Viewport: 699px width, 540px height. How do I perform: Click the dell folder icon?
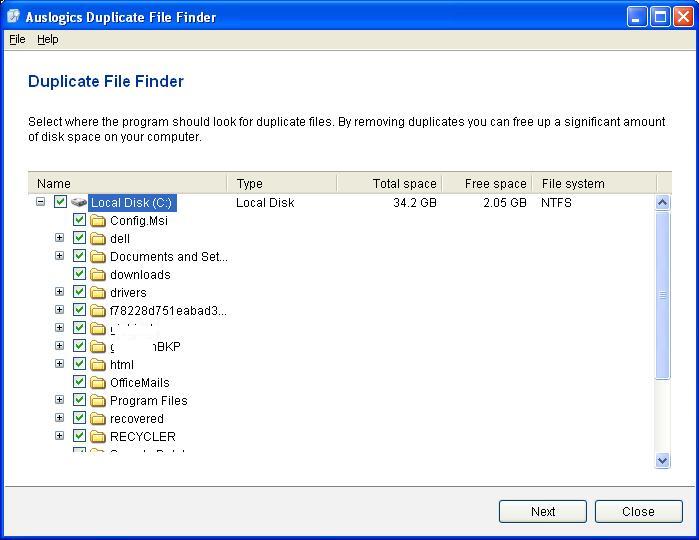[98, 239]
